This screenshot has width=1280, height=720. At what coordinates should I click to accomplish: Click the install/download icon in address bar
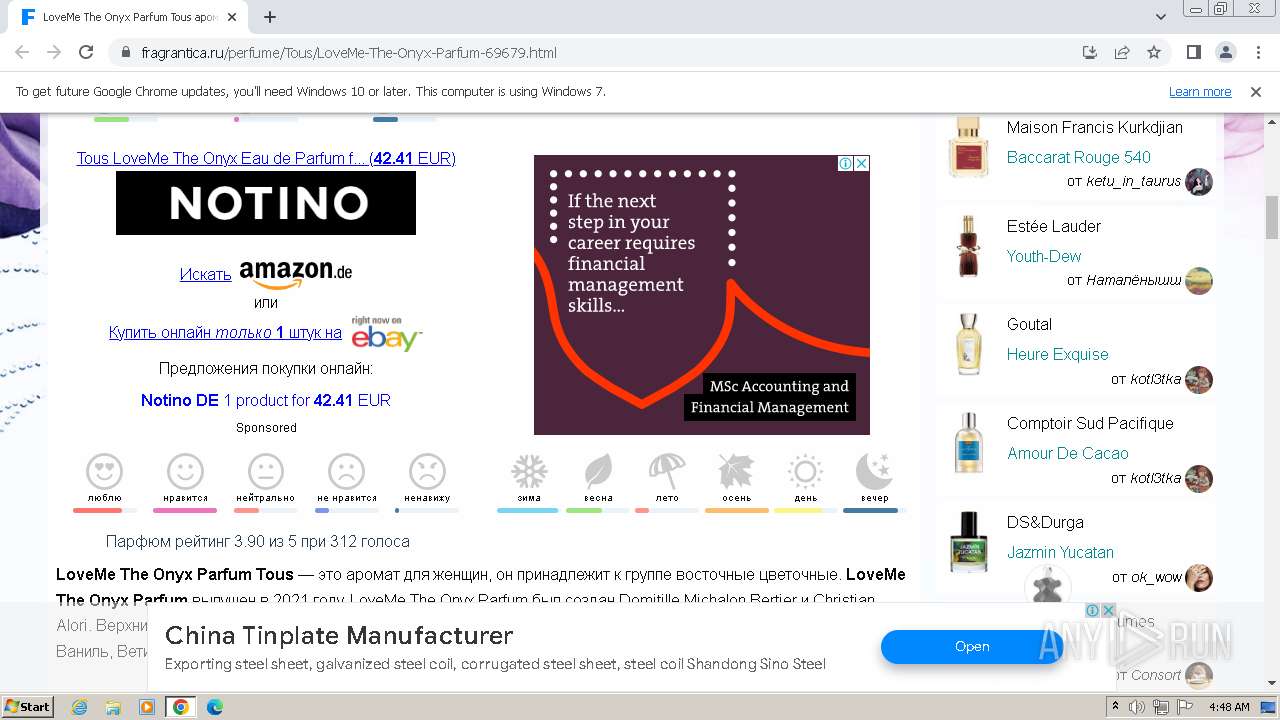[x=1090, y=52]
